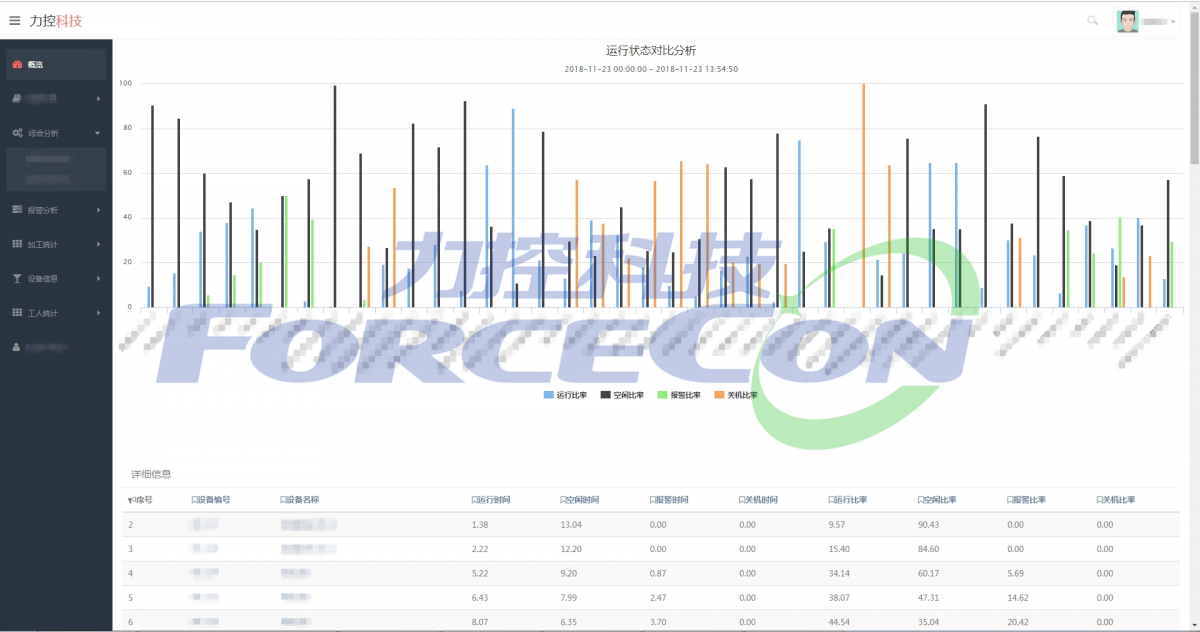This screenshot has height=632, width=1200.
Task: Click the orange 关机比率 legend swatch
Action: [x=720, y=395]
